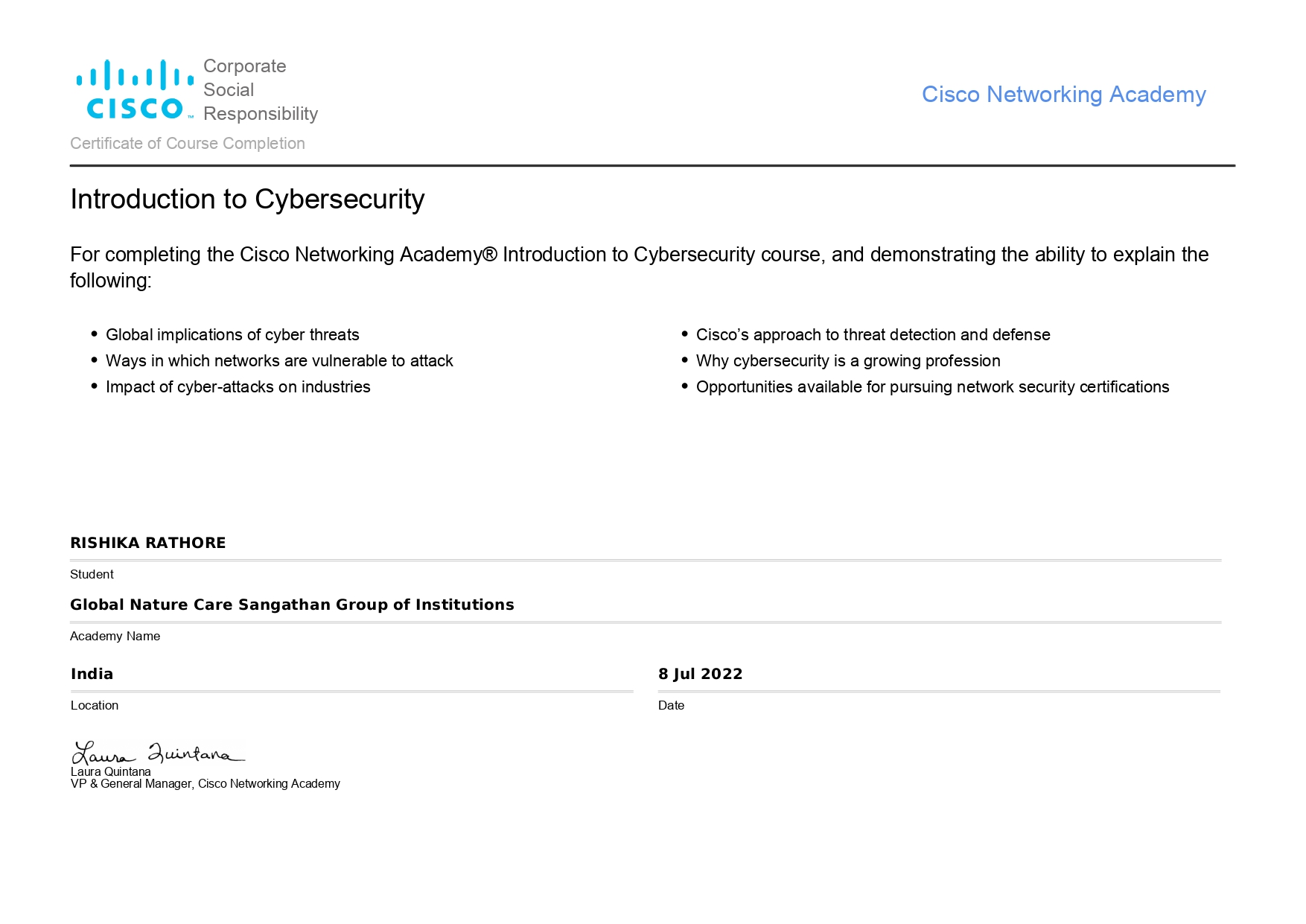Click the VP & General Manager title line

click(x=206, y=784)
